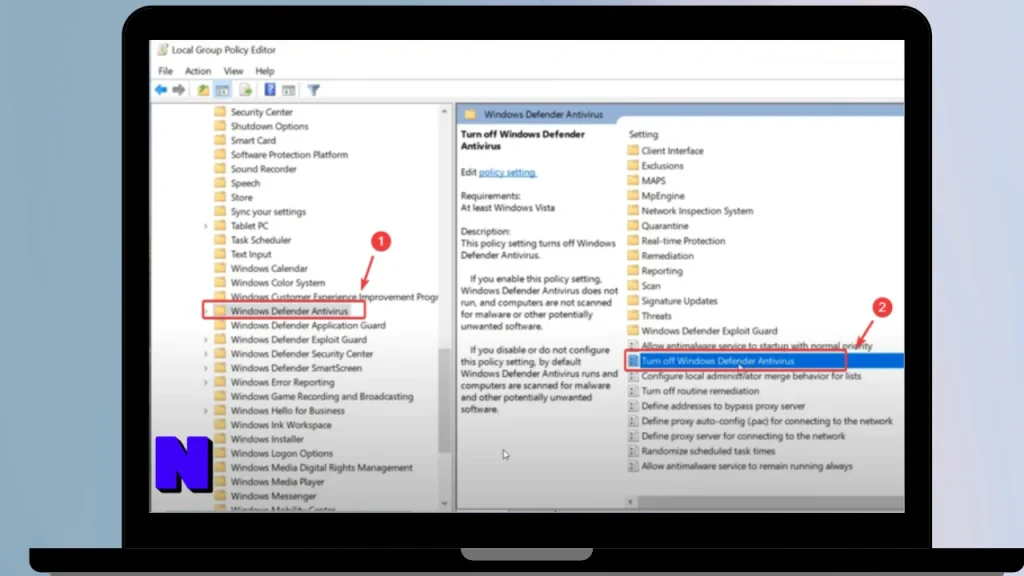
Task: Click the Up one level folder icon
Action: 203,90
